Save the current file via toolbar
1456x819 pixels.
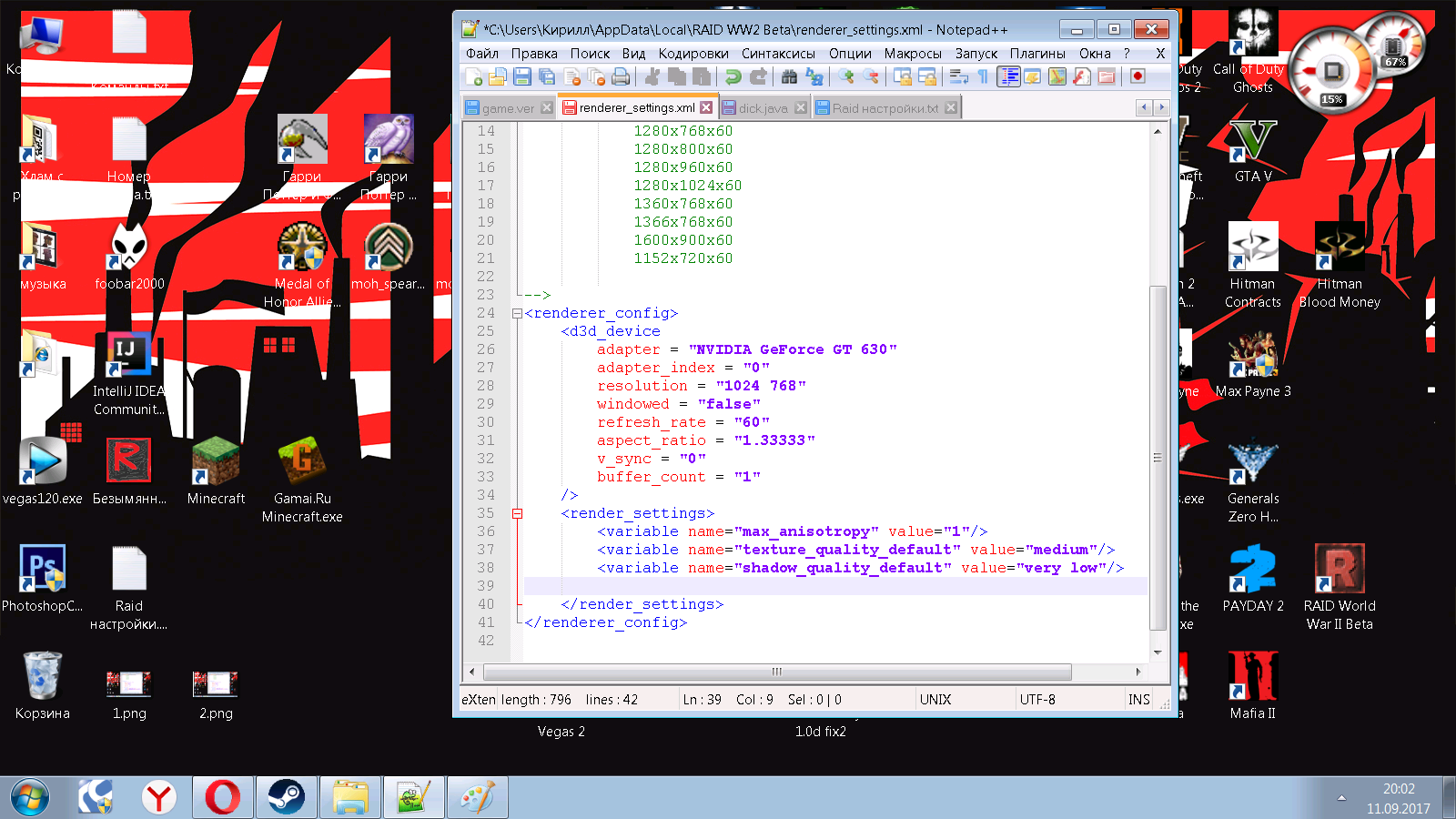tap(522, 76)
